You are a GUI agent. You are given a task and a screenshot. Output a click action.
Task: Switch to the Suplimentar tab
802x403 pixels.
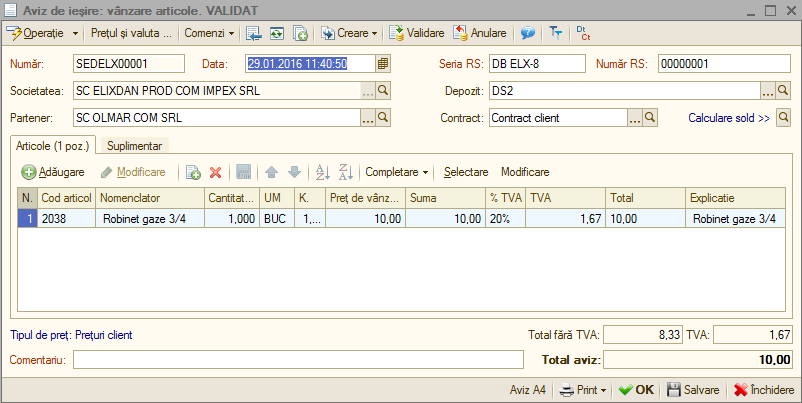click(x=135, y=146)
